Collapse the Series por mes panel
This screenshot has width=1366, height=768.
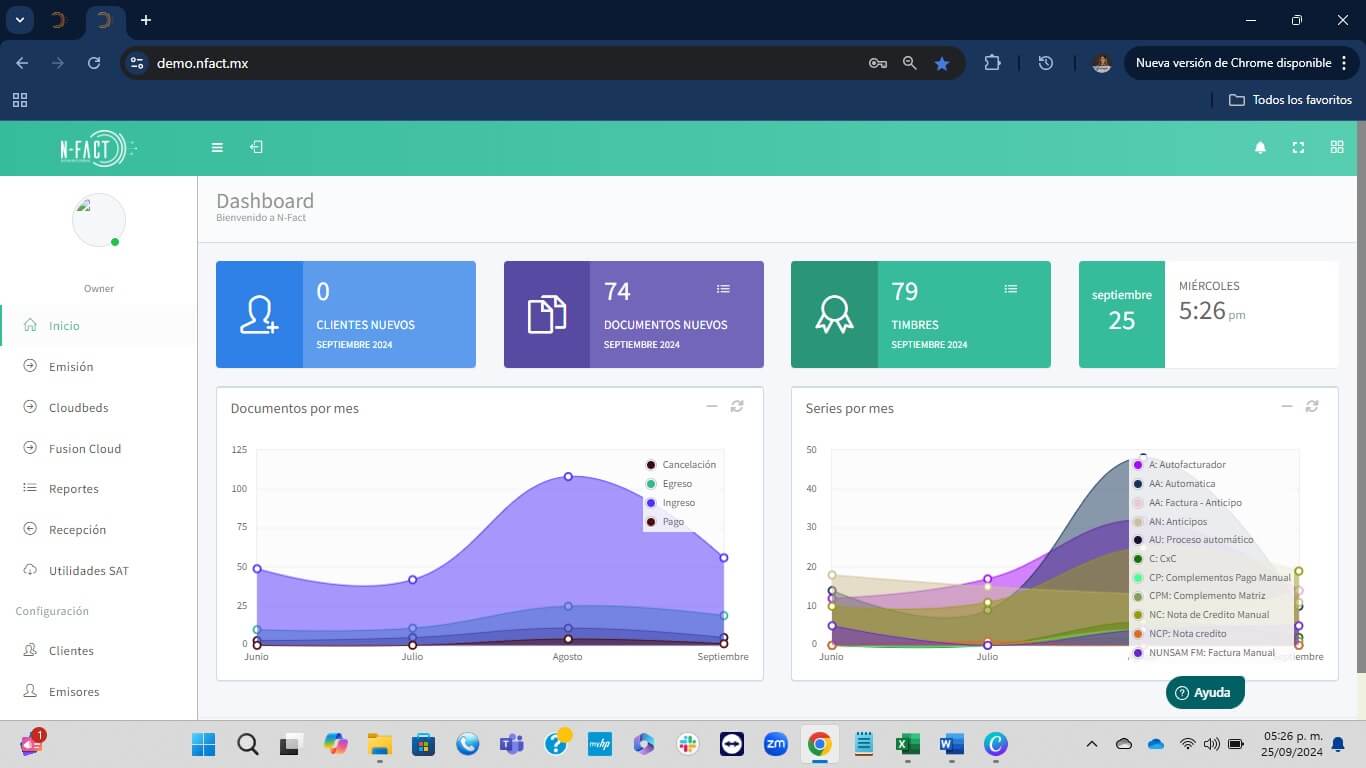point(1287,406)
